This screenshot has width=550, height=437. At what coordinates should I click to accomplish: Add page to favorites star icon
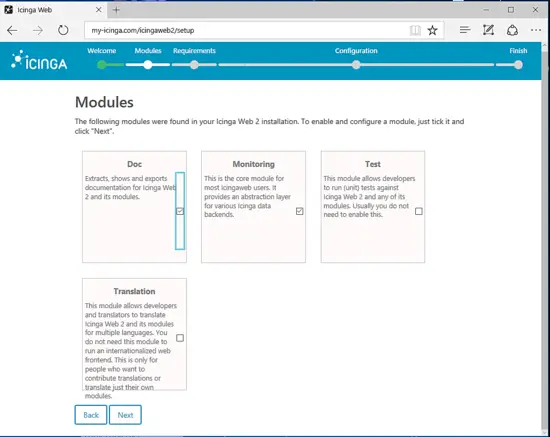(x=432, y=31)
